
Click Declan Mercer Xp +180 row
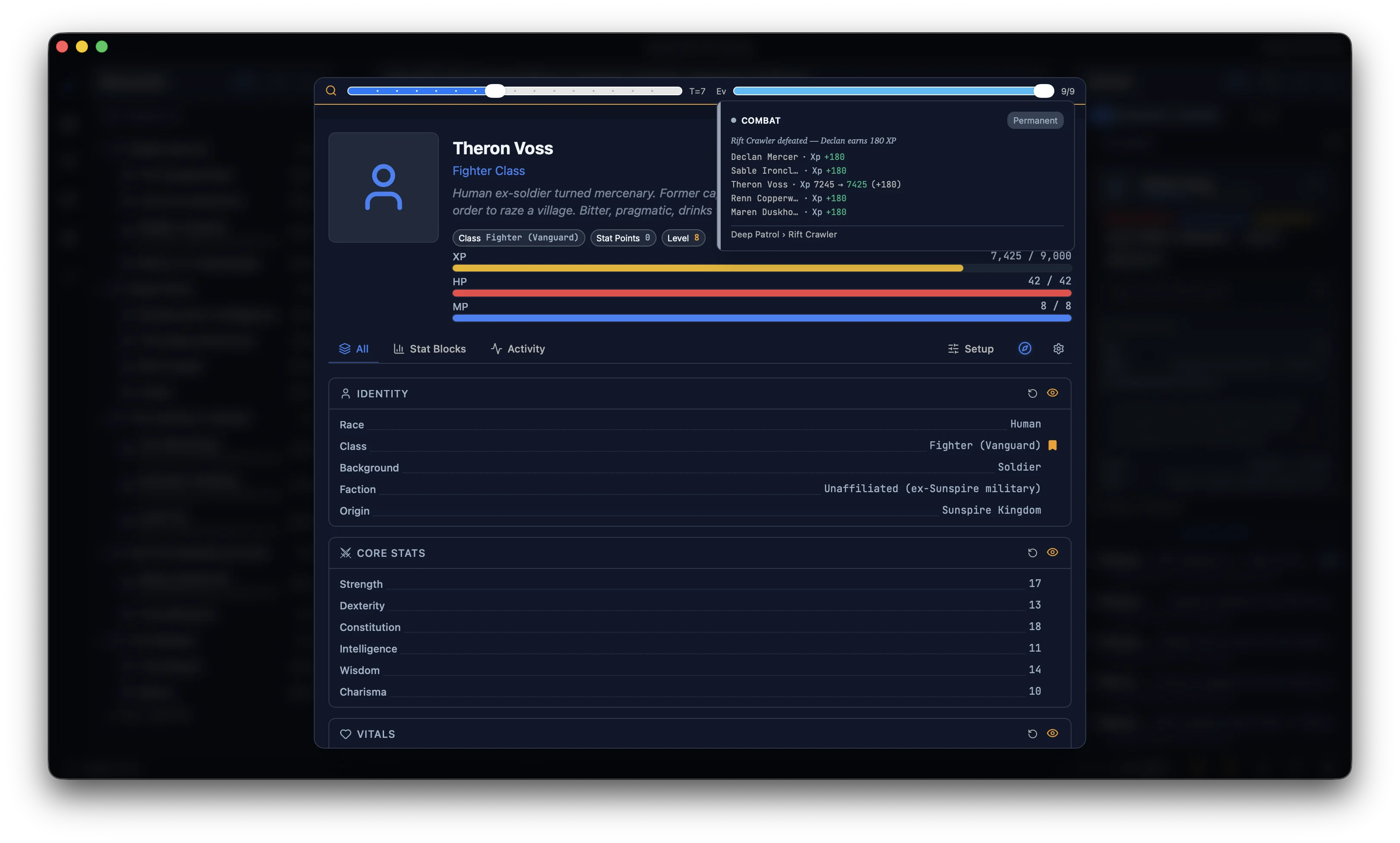pyautogui.click(x=787, y=157)
